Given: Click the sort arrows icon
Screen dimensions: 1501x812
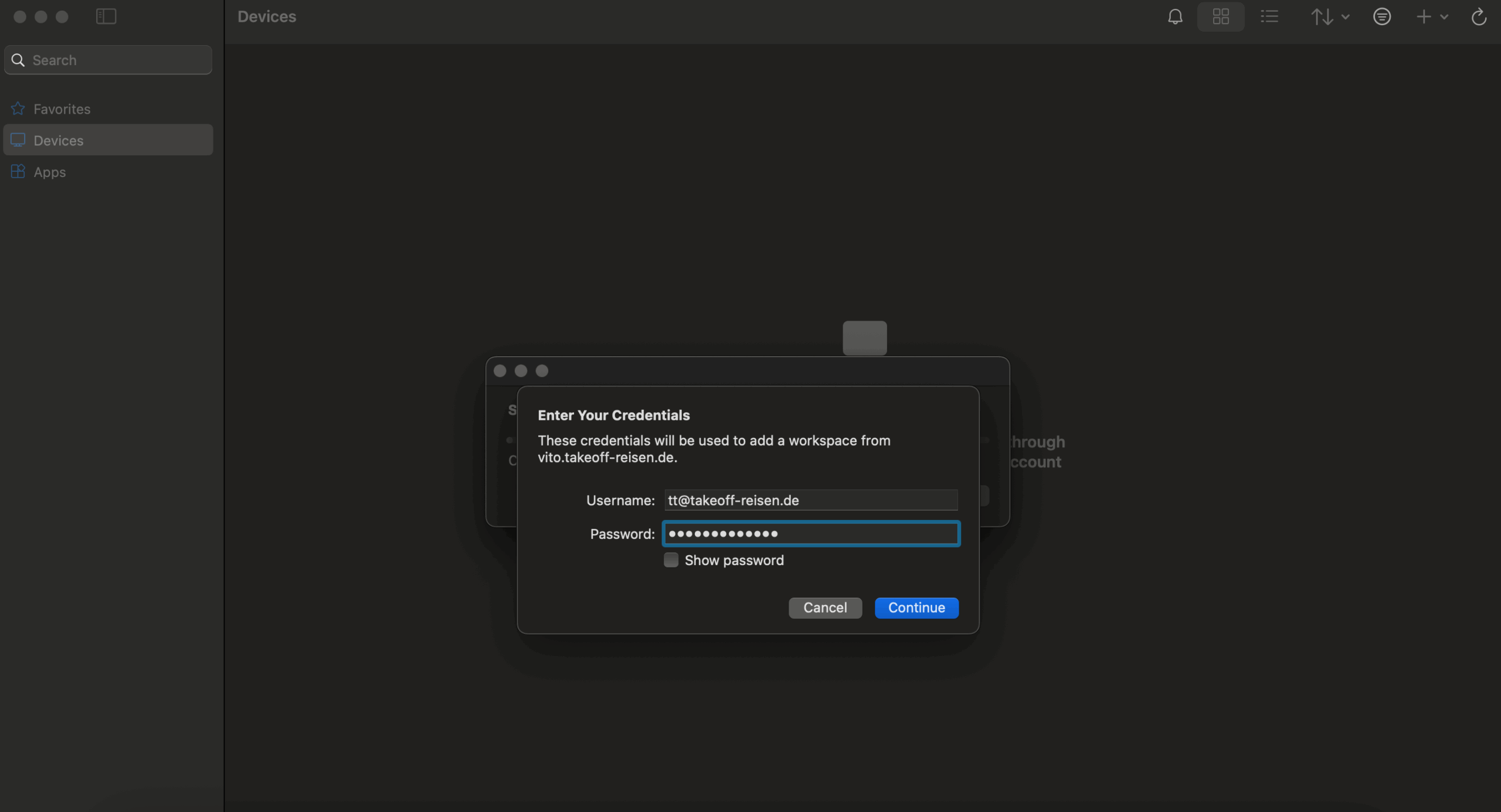Looking at the screenshot, I should tap(1322, 16).
